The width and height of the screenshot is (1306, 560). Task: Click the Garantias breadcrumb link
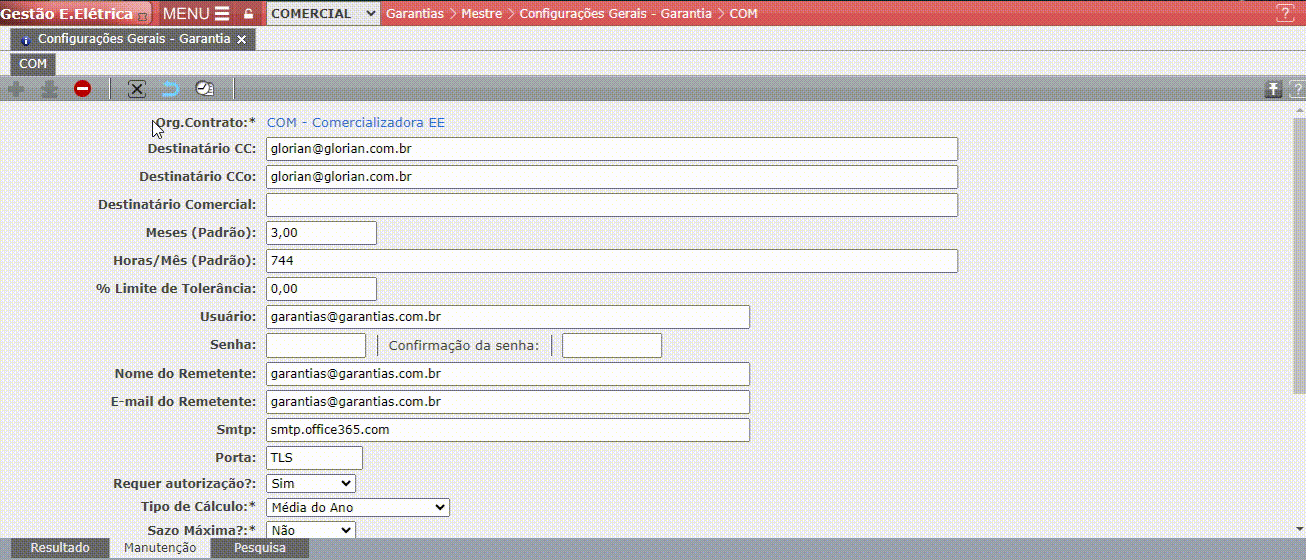[x=414, y=14]
